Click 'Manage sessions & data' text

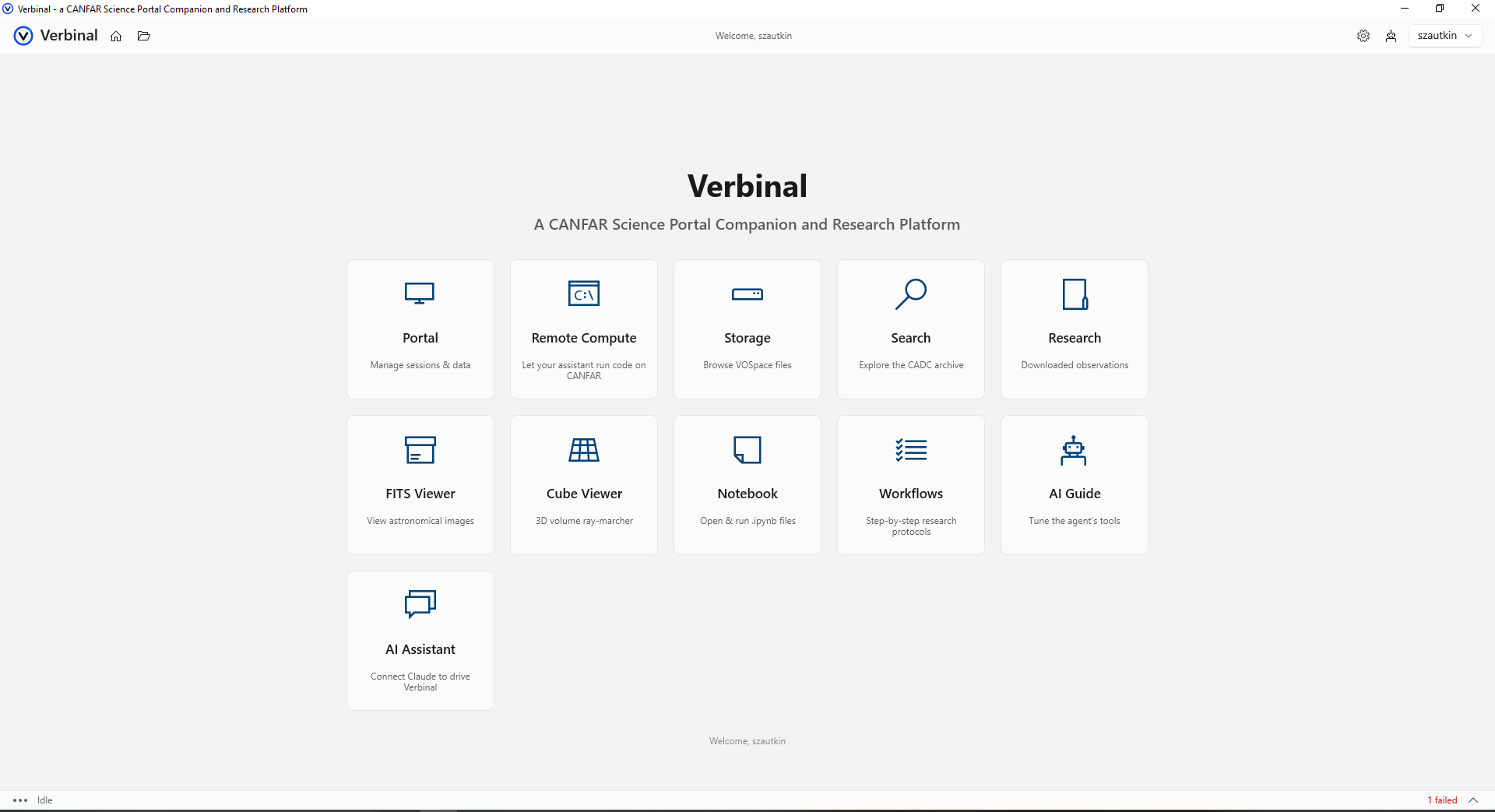(420, 365)
